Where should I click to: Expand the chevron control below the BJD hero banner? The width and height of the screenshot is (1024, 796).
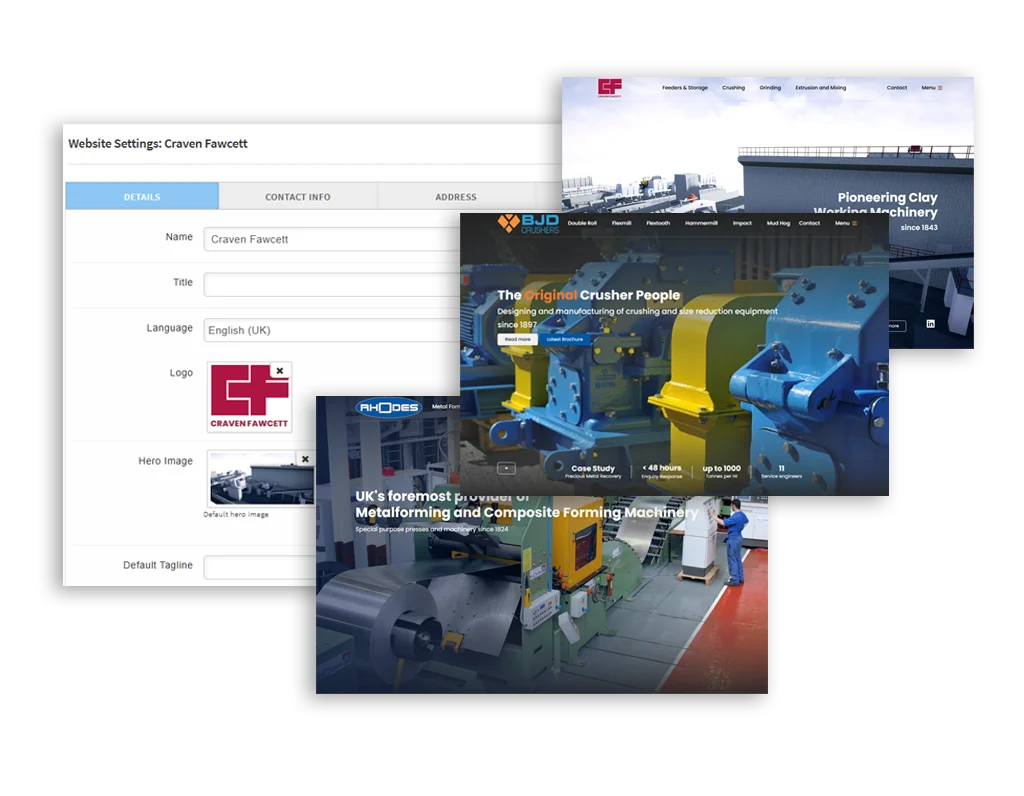pos(506,468)
